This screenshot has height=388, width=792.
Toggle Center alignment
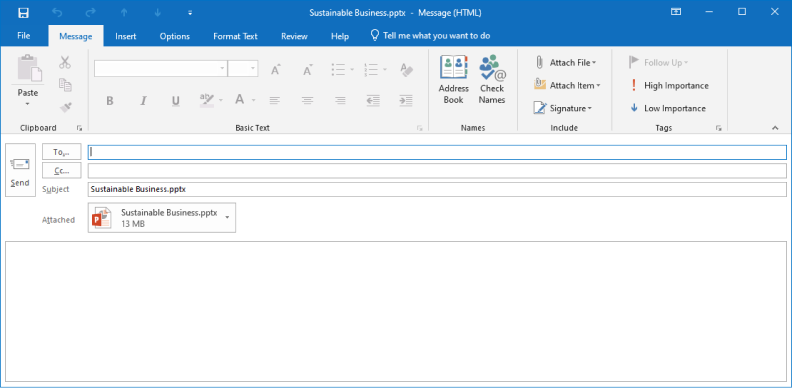pos(308,100)
